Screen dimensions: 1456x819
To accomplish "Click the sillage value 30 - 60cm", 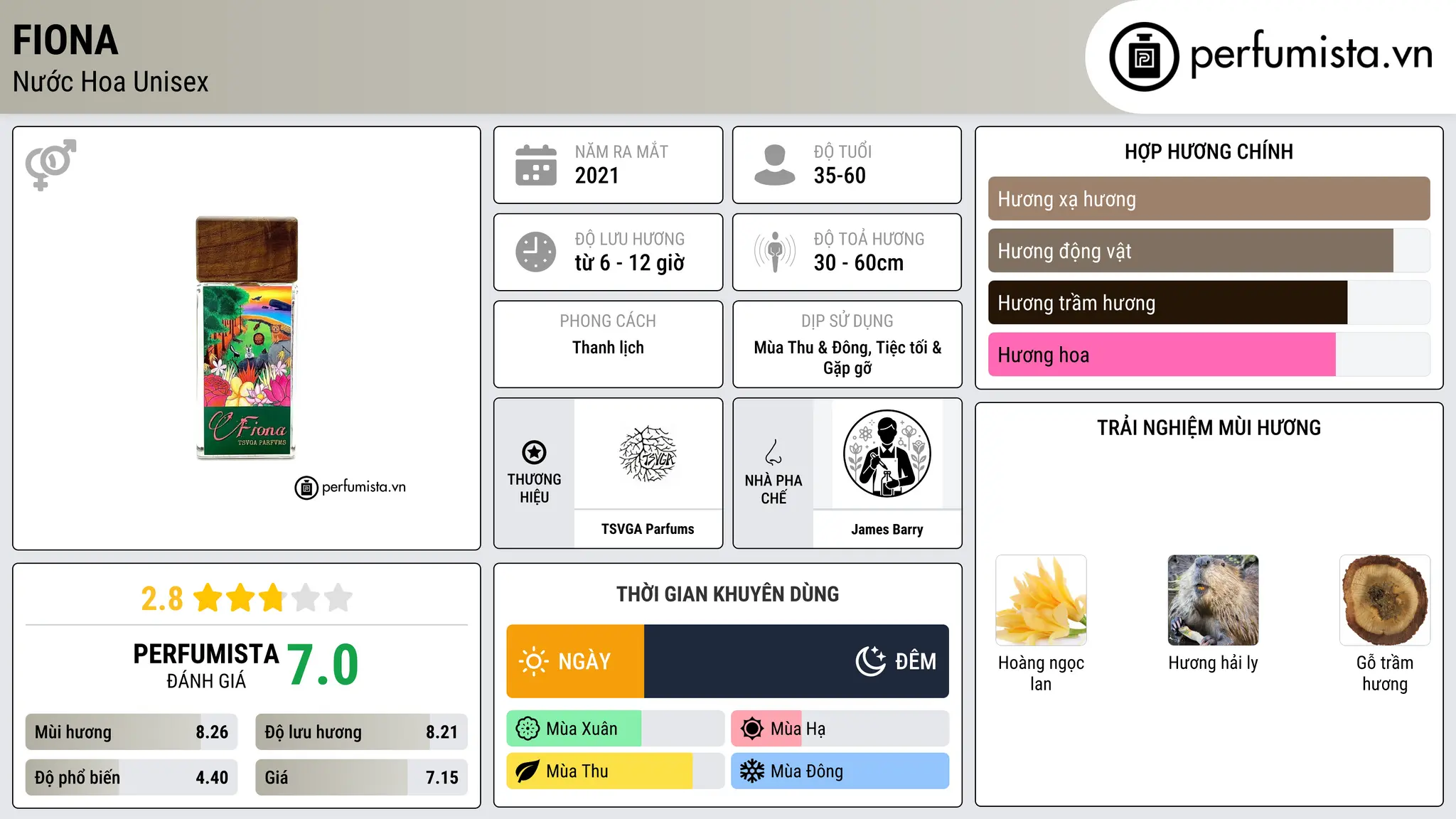I will [x=859, y=263].
